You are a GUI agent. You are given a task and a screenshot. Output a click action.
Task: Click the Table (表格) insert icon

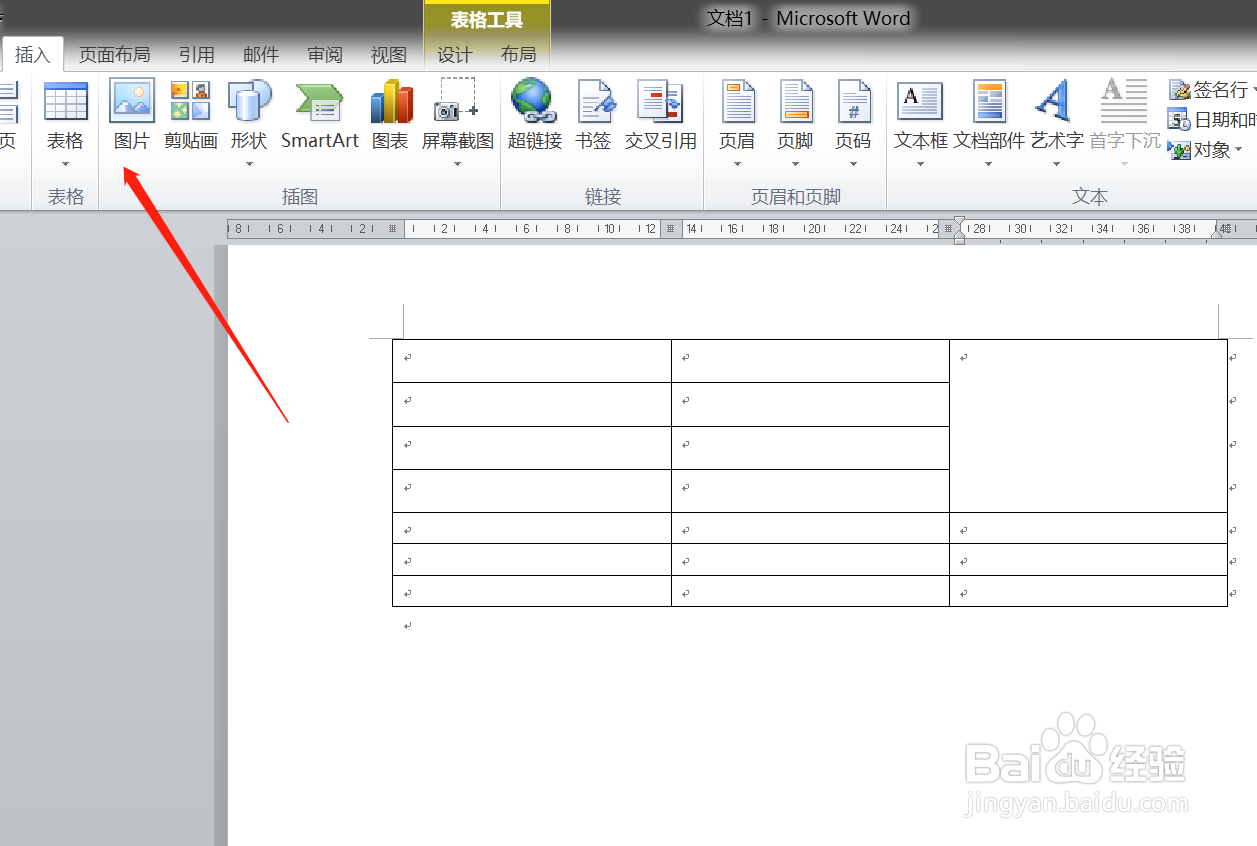[x=66, y=102]
